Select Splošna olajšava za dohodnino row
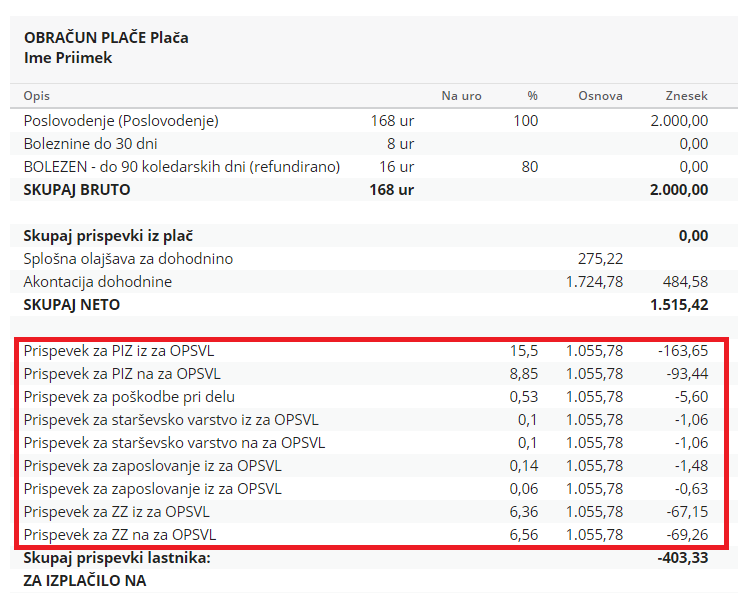This screenshot has height=593, width=747. point(374,259)
